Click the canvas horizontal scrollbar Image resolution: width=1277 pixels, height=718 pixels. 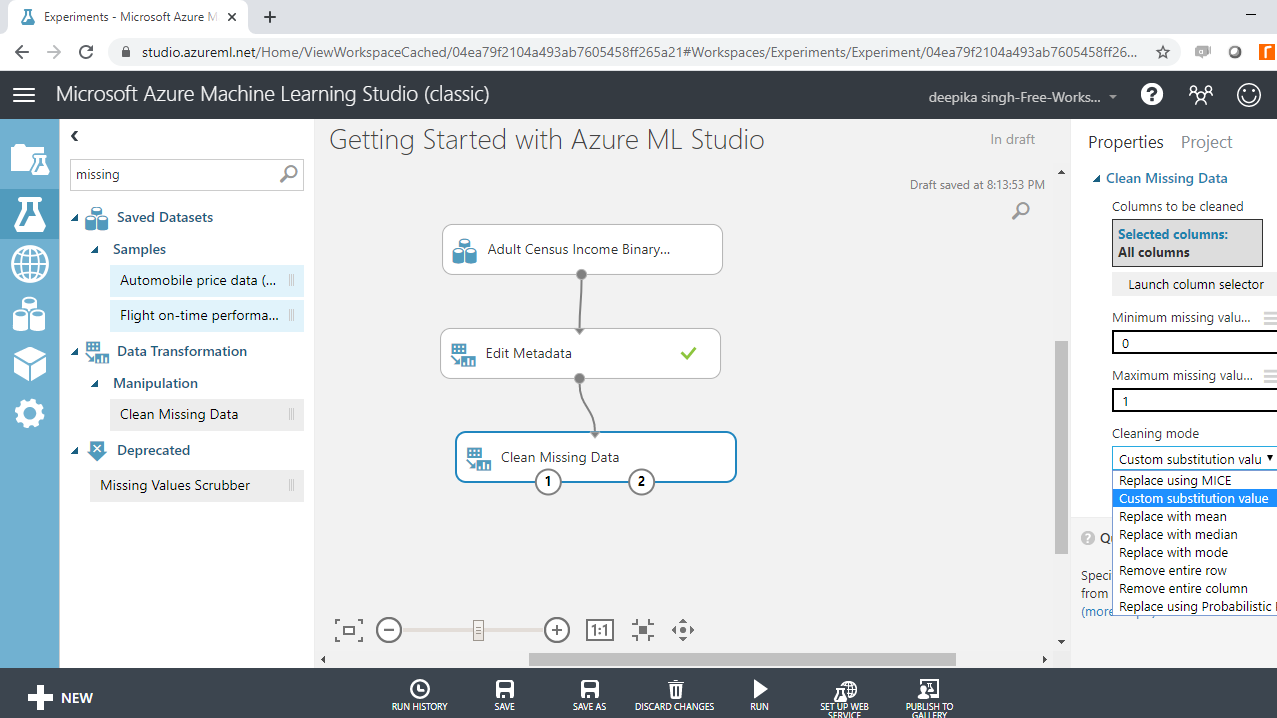(742, 659)
